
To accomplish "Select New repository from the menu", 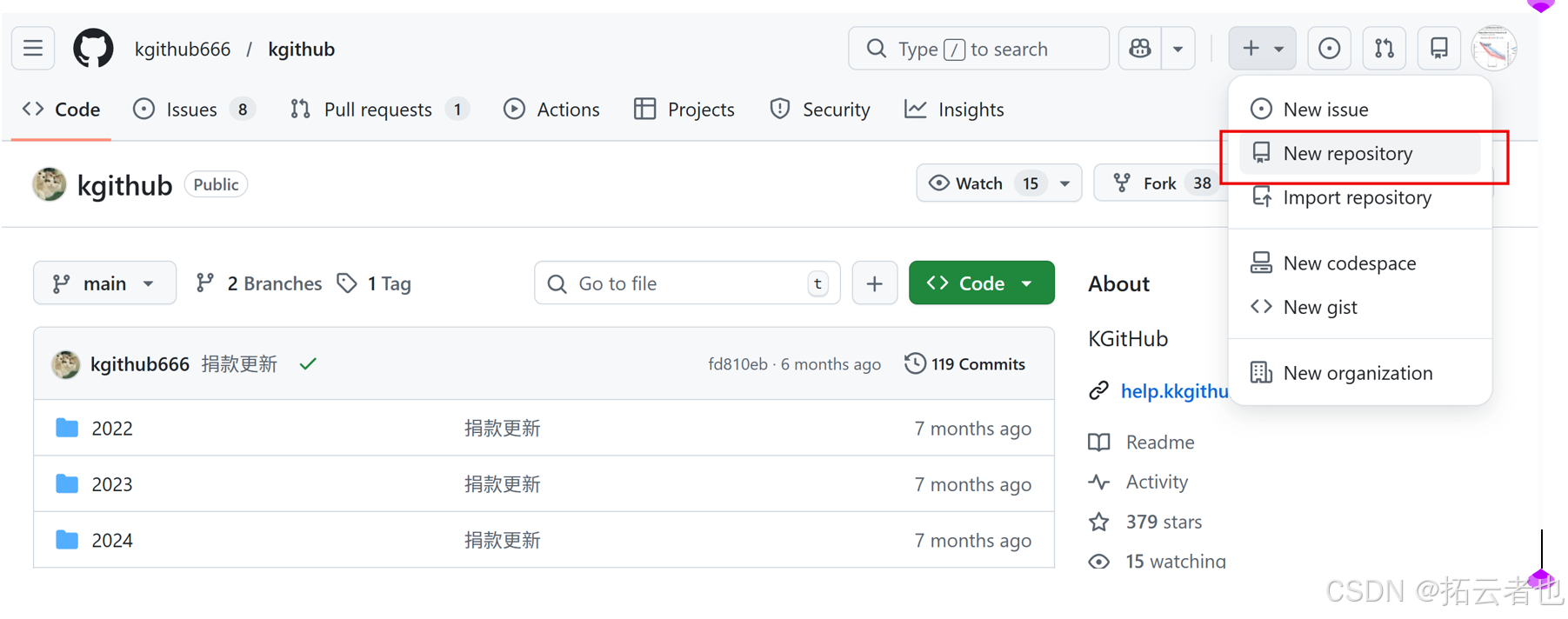I will tap(1347, 154).
